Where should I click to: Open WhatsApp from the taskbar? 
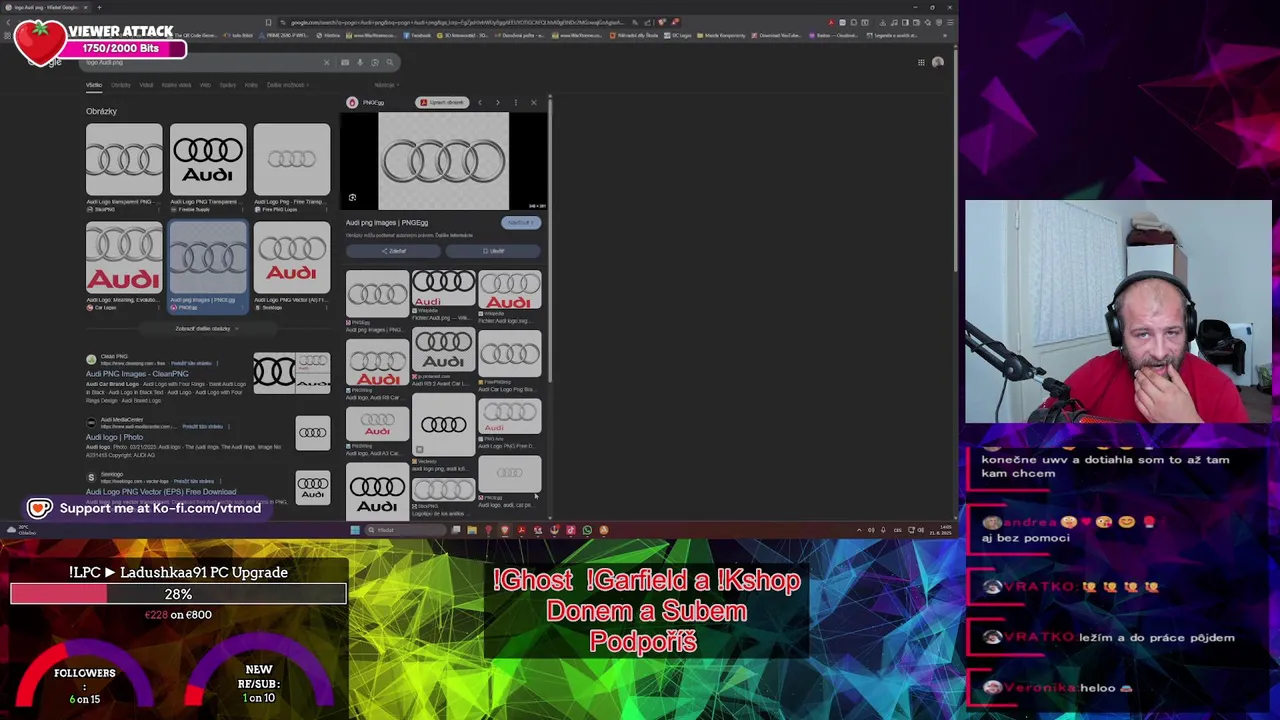click(587, 530)
